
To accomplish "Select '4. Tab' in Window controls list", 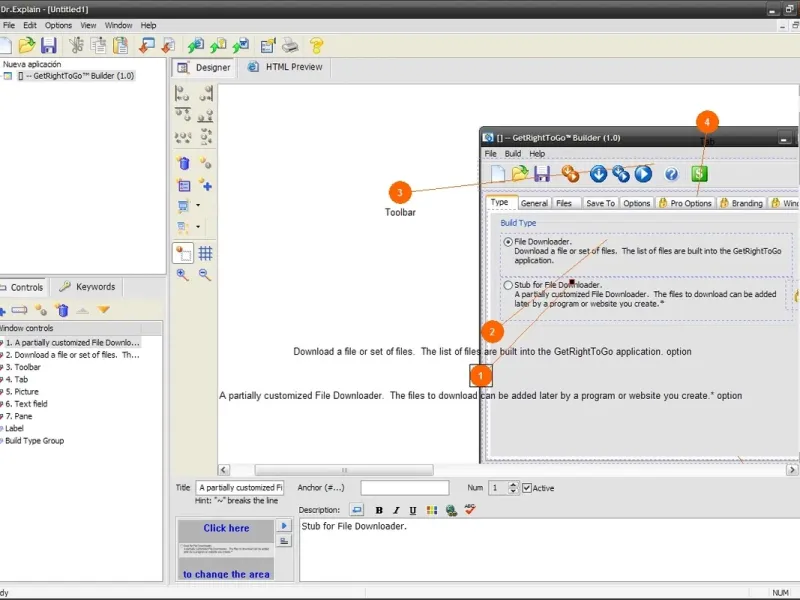I will (x=17, y=379).
